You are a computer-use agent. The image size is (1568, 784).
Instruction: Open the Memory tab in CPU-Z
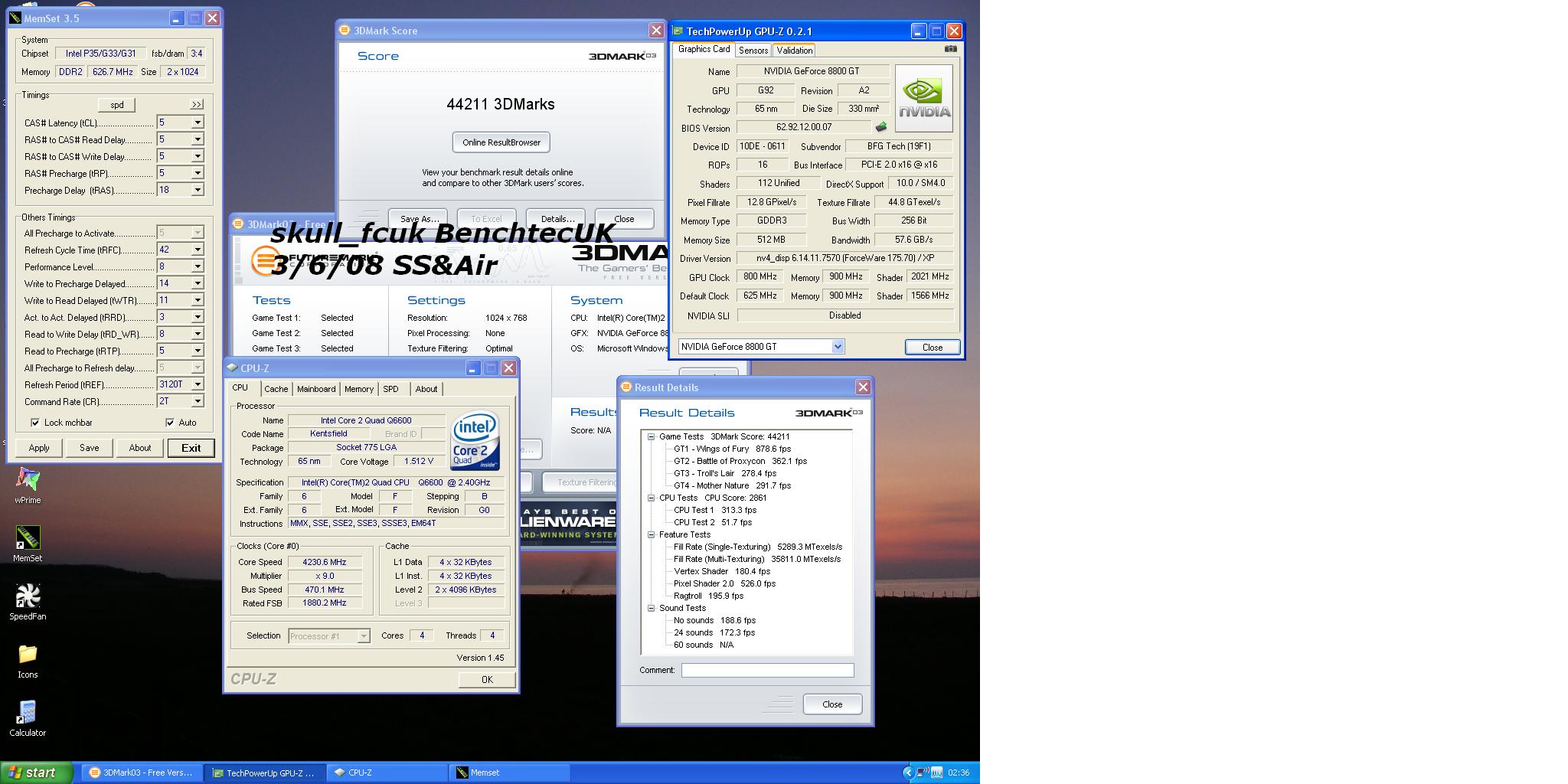pyautogui.click(x=359, y=389)
